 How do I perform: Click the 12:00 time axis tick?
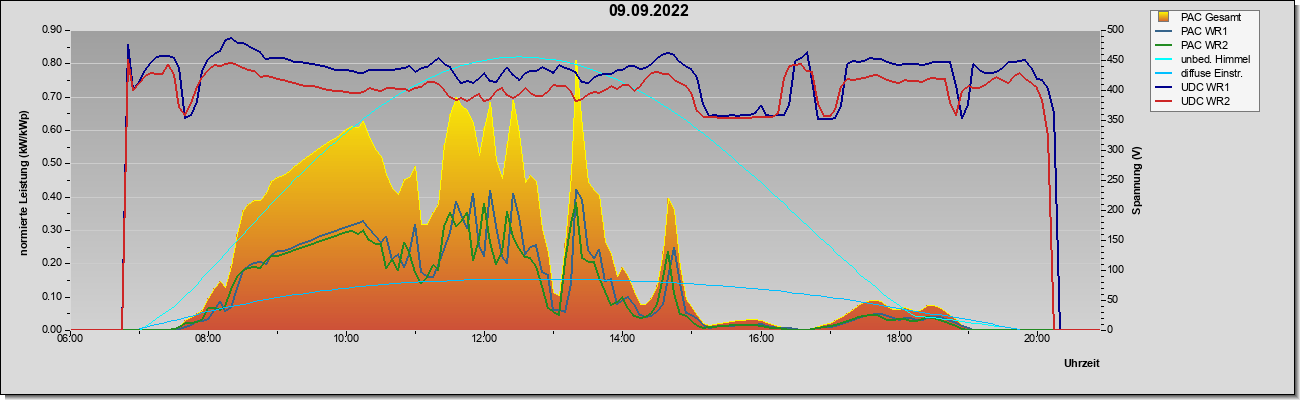click(x=484, y=338)
